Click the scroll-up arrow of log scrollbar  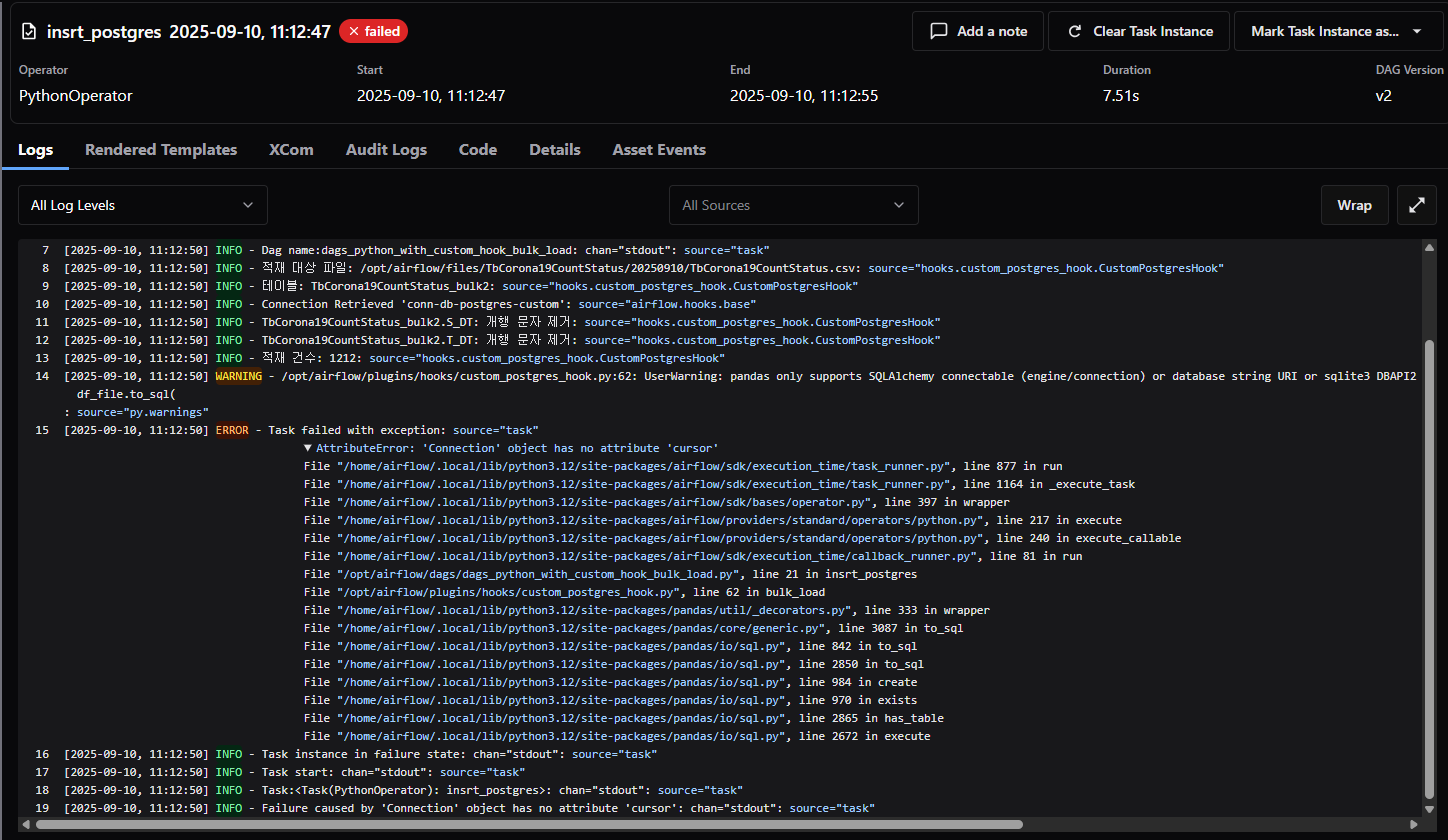tap(1429, 248)
